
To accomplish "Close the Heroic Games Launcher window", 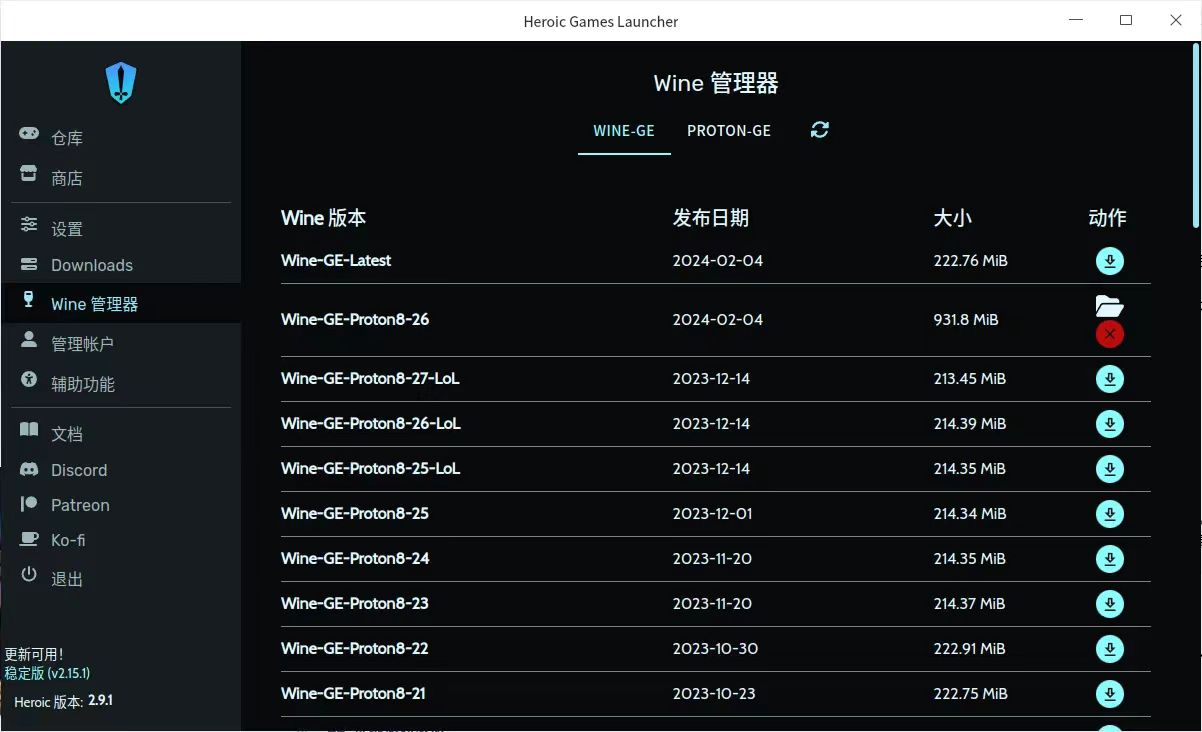I will pyautogui.click(x=1176, y=20).
